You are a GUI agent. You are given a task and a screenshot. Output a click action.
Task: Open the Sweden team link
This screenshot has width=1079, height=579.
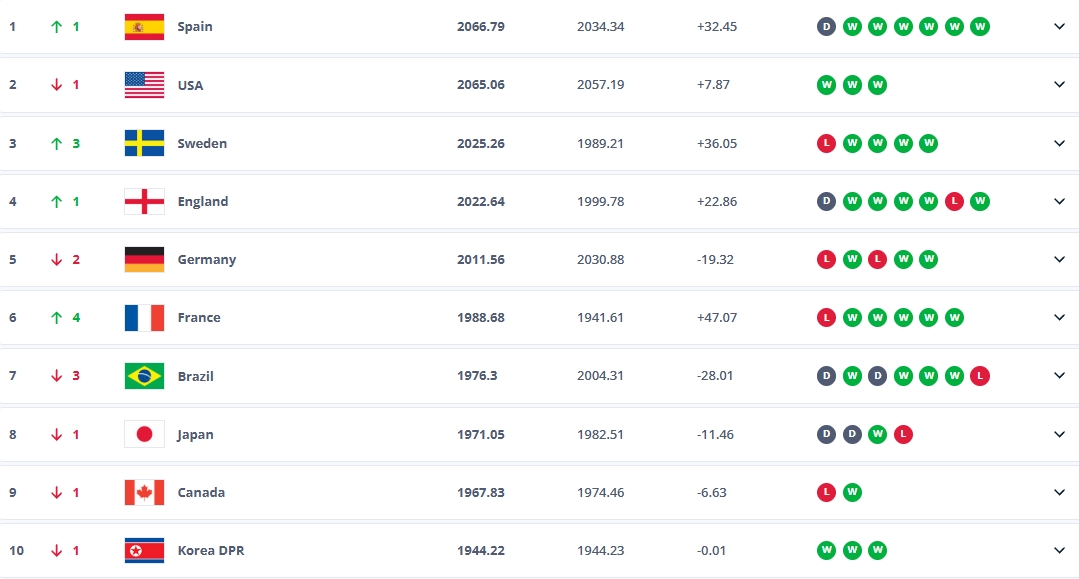tap(202, 143)
